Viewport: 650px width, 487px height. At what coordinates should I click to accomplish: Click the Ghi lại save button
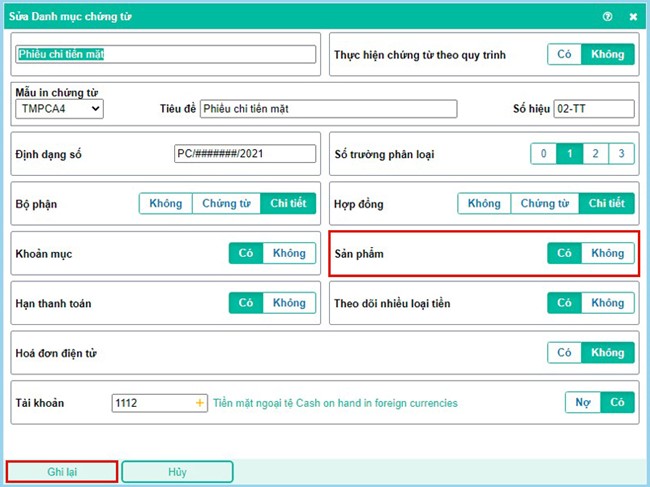pos(62,471)
